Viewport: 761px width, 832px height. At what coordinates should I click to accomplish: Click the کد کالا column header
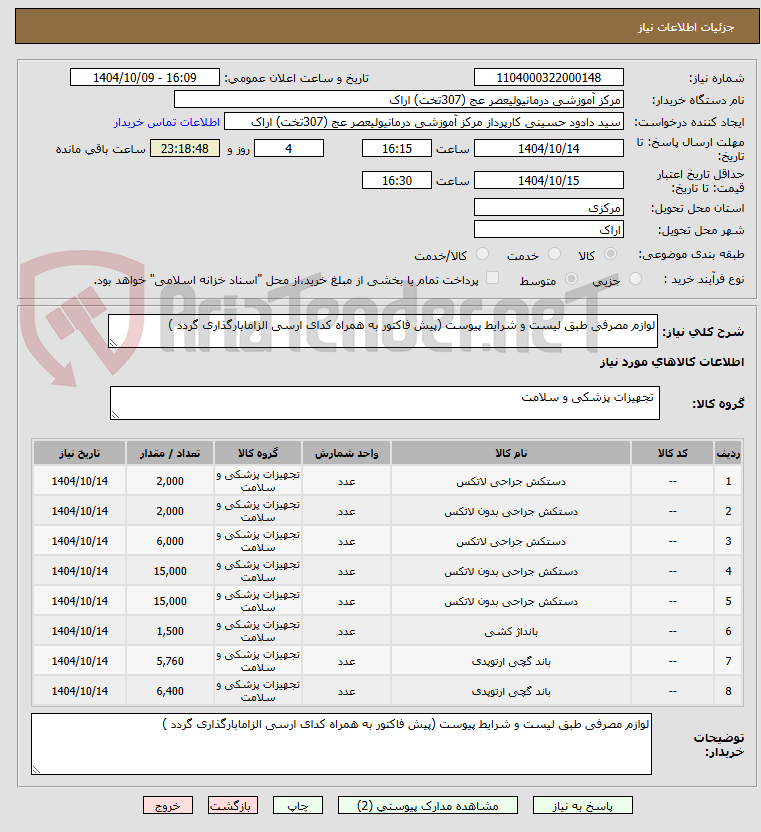click(x=672, y=453)
